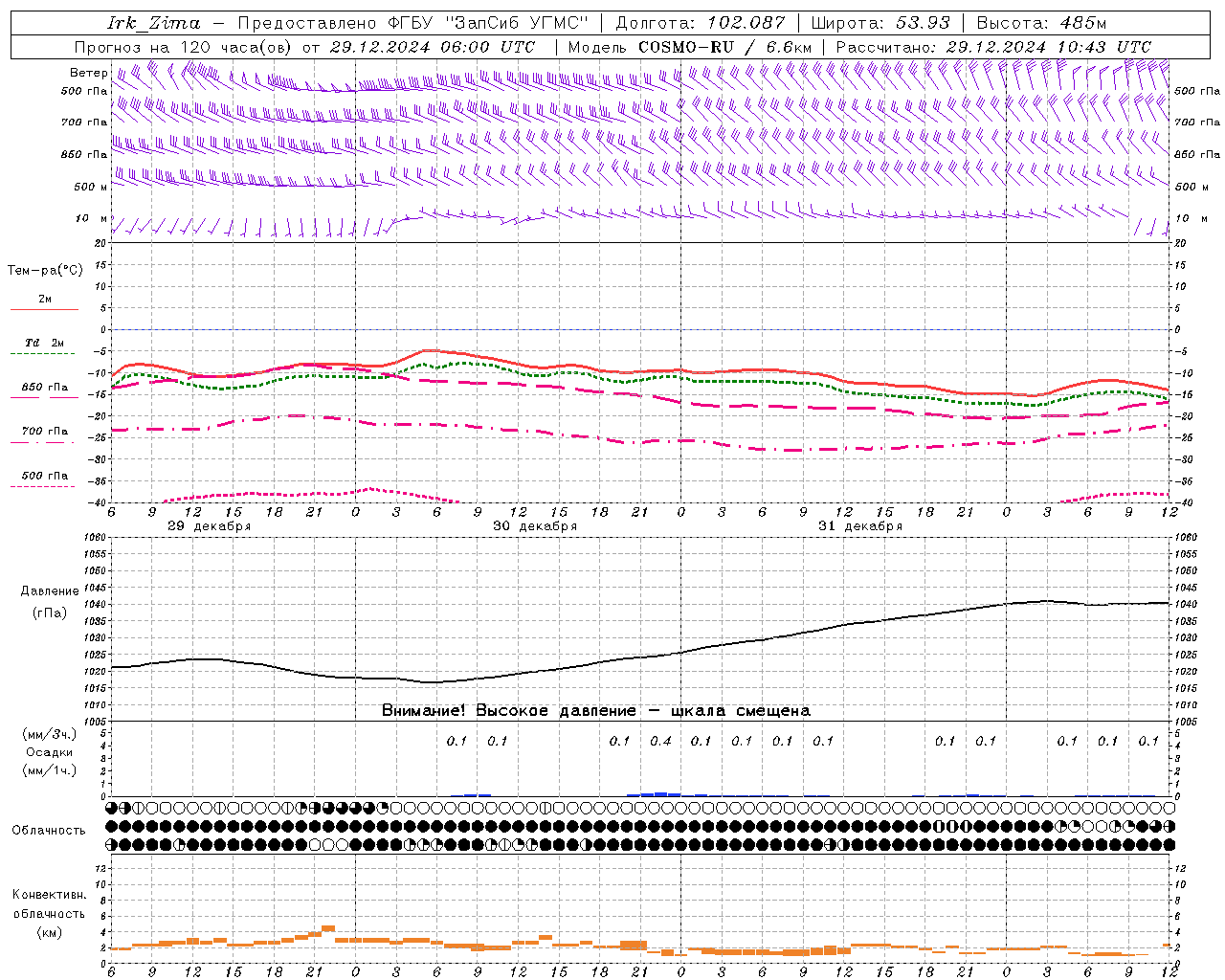
Task: Click the "(мм/1ч.)" precipitation unit label
Action: (50, 770)
